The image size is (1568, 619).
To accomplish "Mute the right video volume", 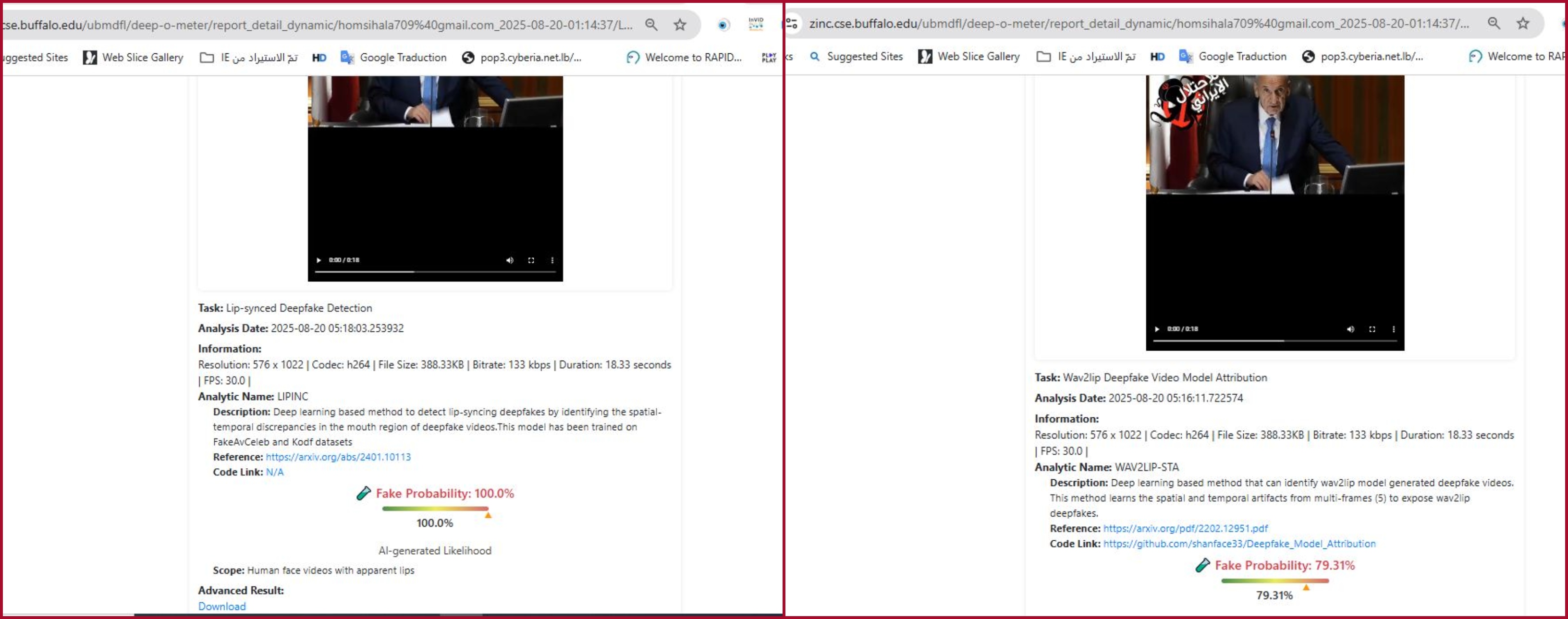I will tap(1350, 328).
